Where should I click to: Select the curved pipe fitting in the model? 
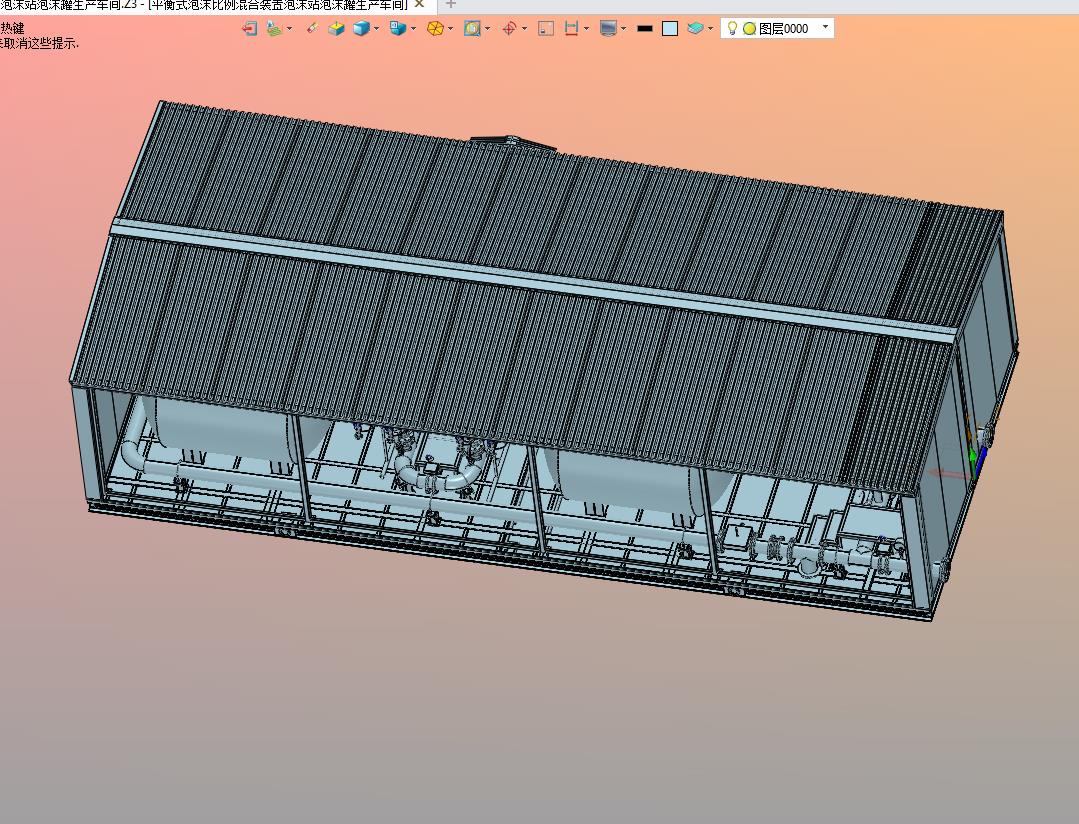pos(439,475)
